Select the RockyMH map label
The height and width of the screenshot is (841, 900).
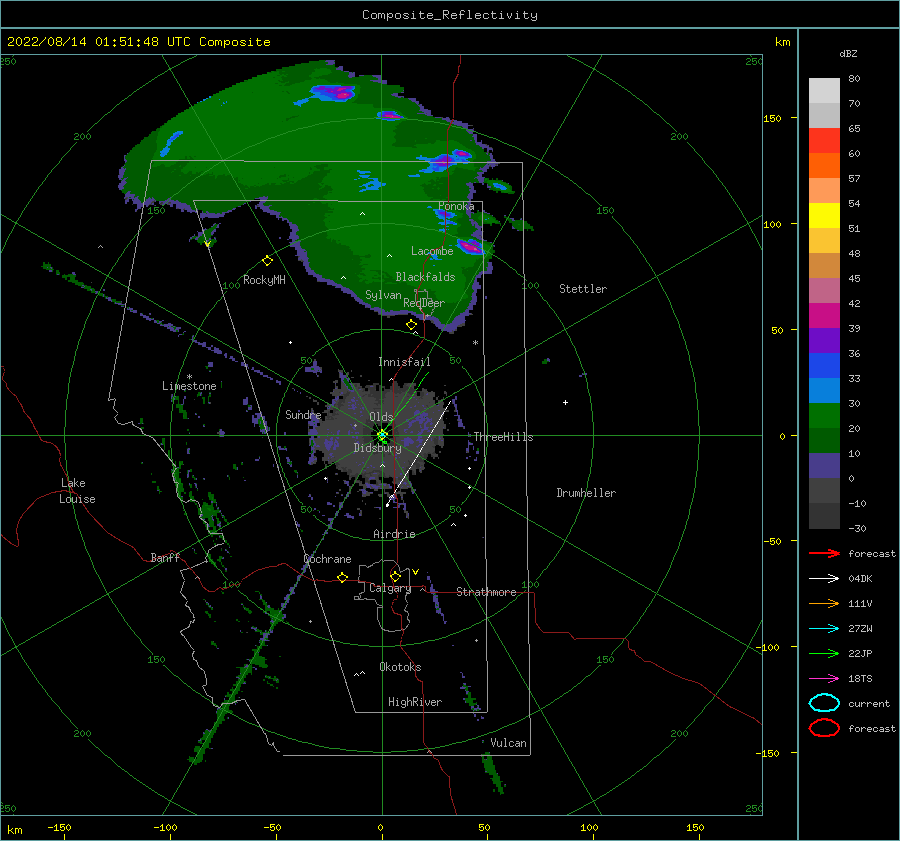pyautogui.click(x=264, y=280)
